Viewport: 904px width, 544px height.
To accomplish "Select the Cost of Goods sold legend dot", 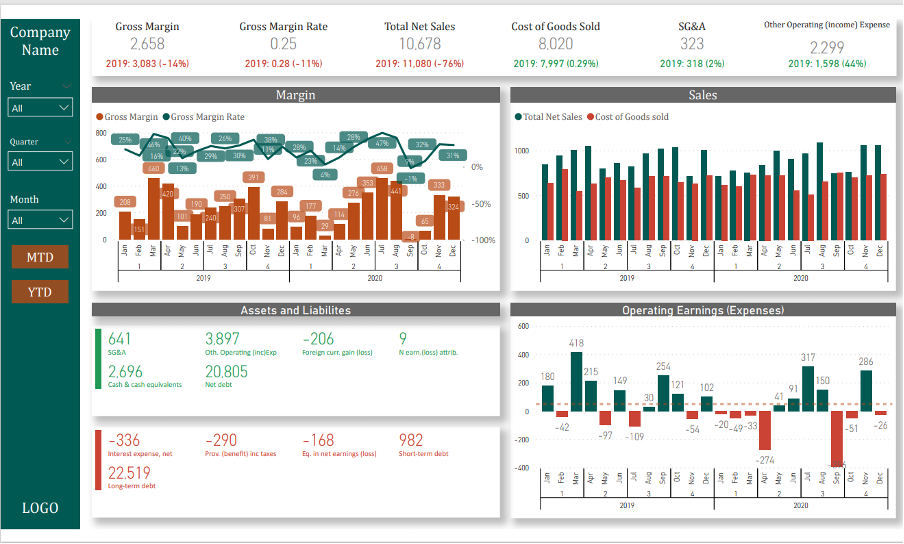I will coord(591,117).
